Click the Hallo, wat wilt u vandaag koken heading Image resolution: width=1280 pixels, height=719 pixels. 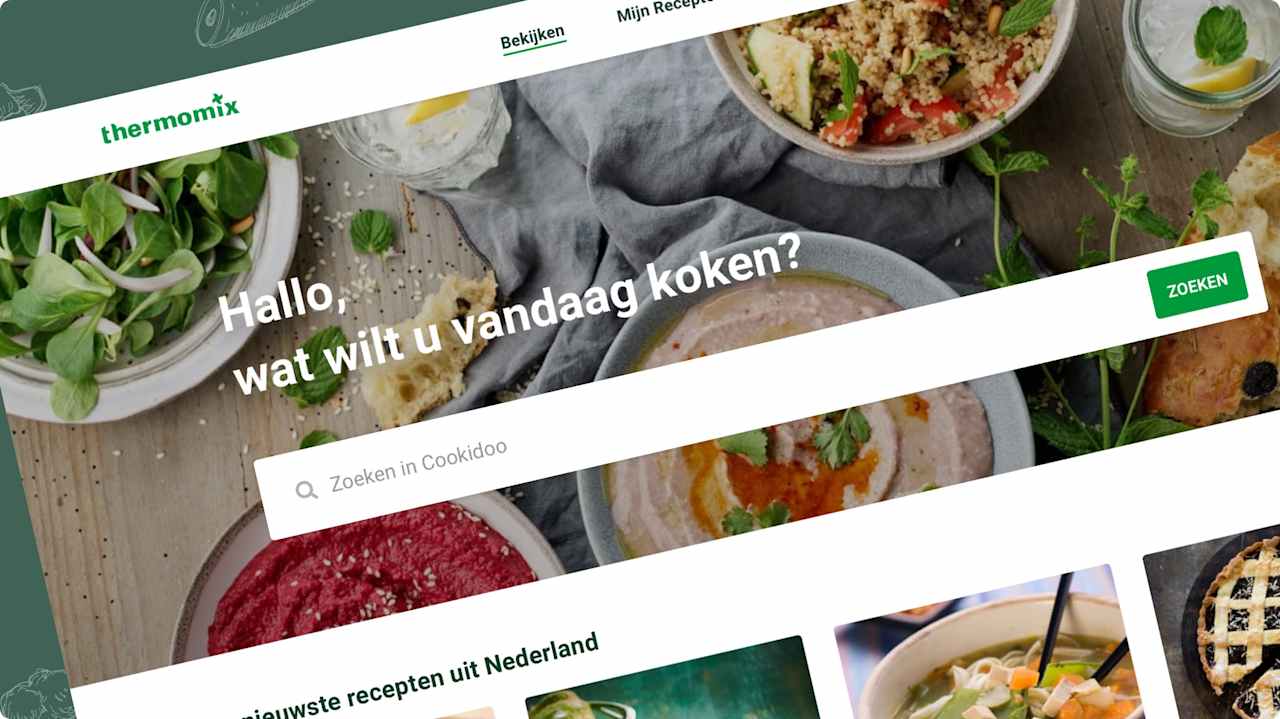tap(510, 312)
